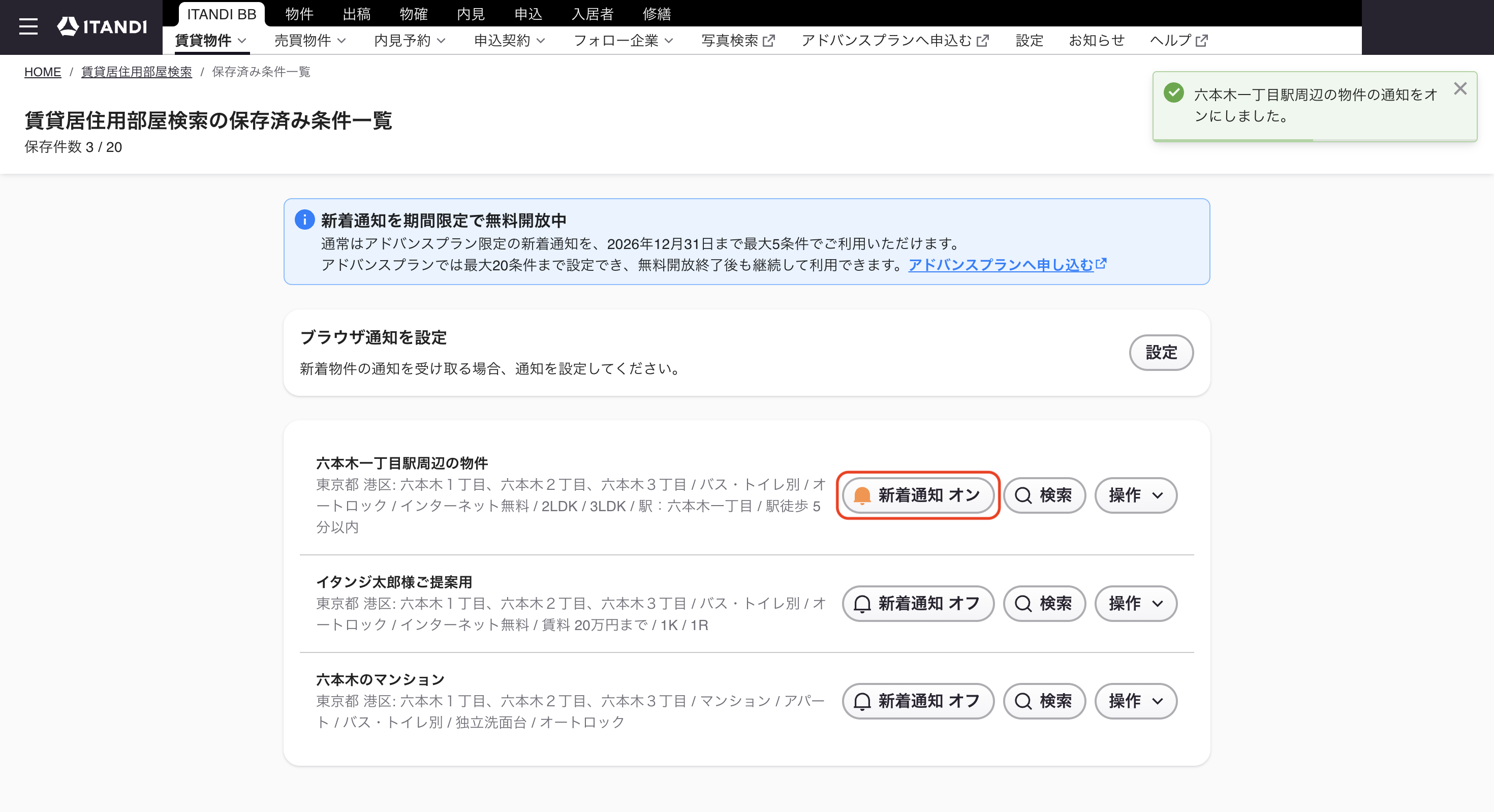Go to HOME breadcrumb link
Viewport: 1494px width, 812px height.
42,72
